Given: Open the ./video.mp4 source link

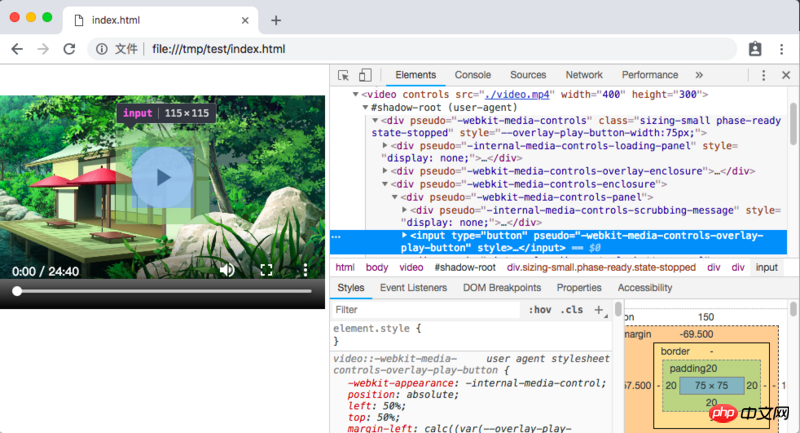Looking at the screenshot, I should 517,94.
